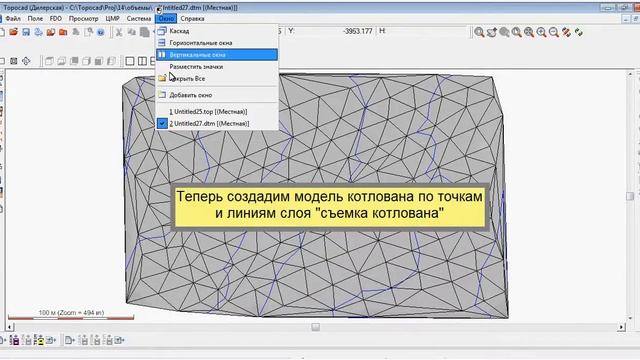640x360 pixels.
Task: Open the Справка menu
Action: 192,18
